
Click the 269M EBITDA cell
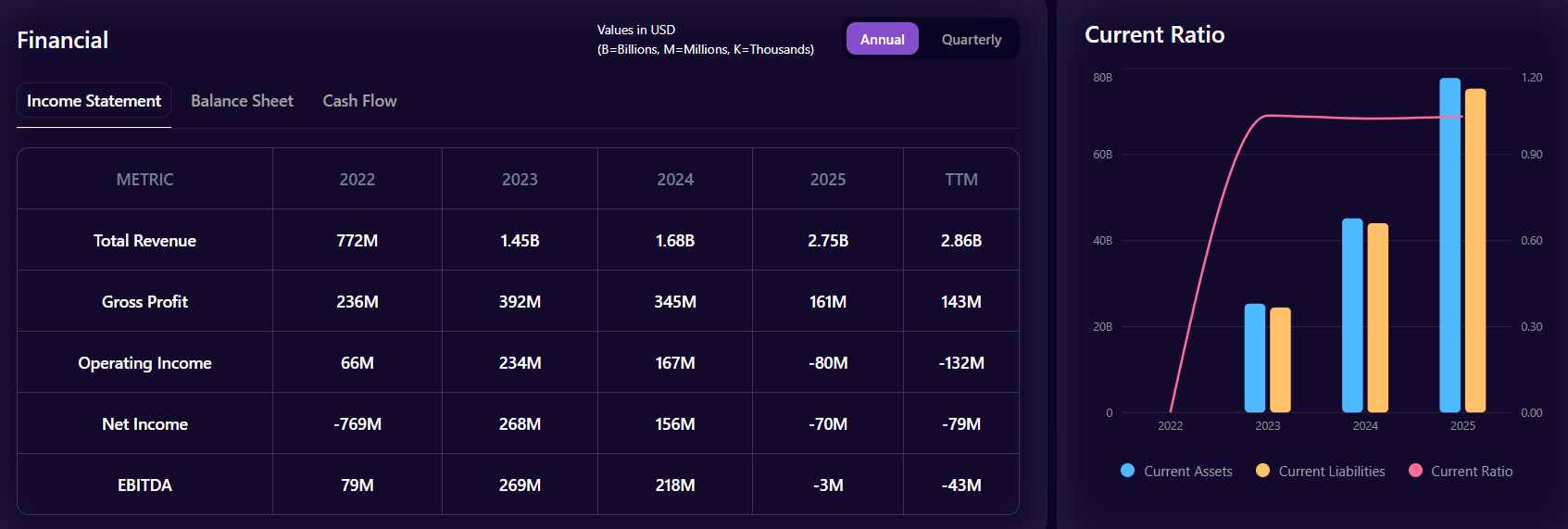coord(520,485)
